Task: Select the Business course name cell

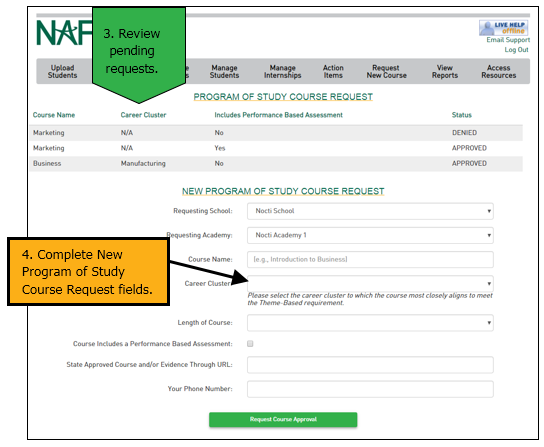Action: 47,163
